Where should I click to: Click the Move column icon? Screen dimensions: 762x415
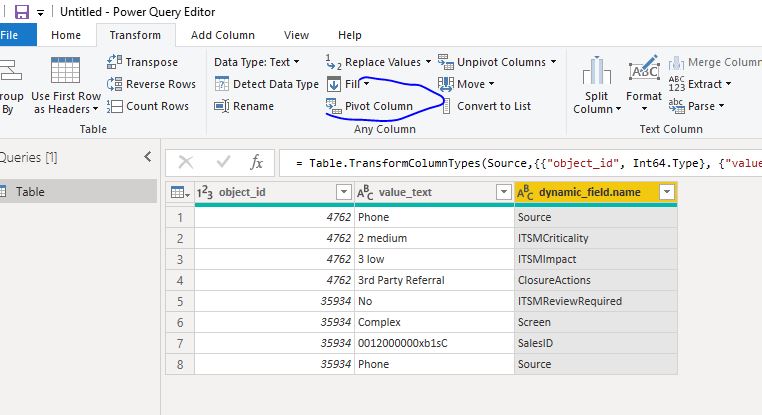(x=446, y=84)
